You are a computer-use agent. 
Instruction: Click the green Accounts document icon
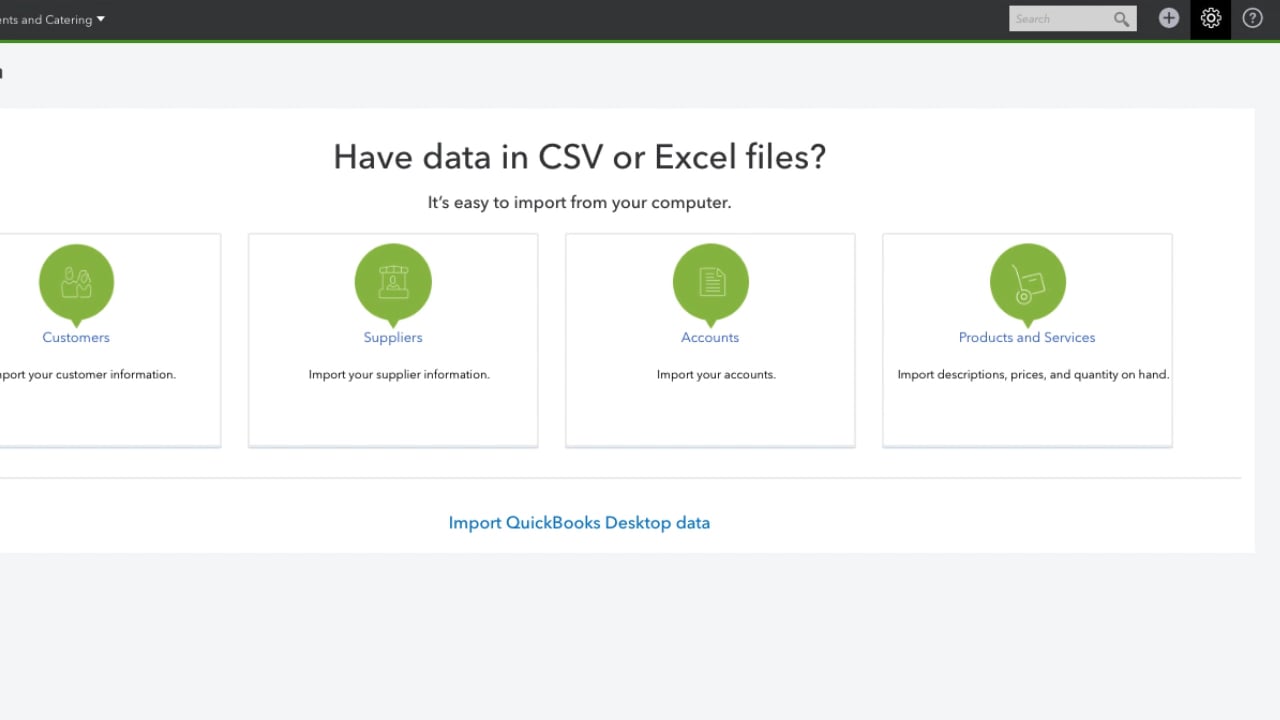[710, 284]
